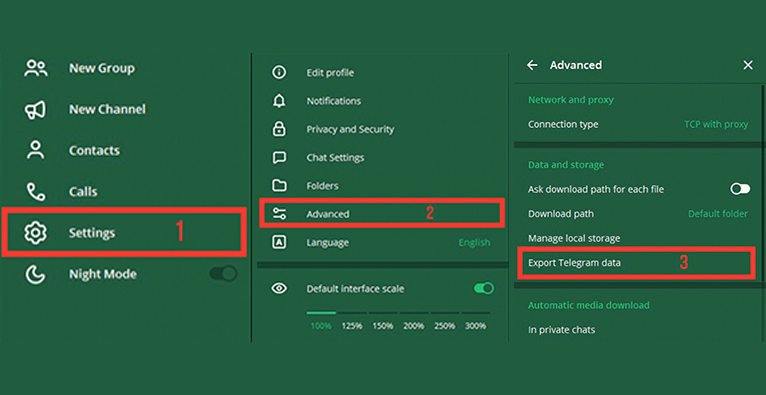Open Contacts via the person icon
Image resolution: width=766 pixels, height=395 pixels.
click(36, 150)
